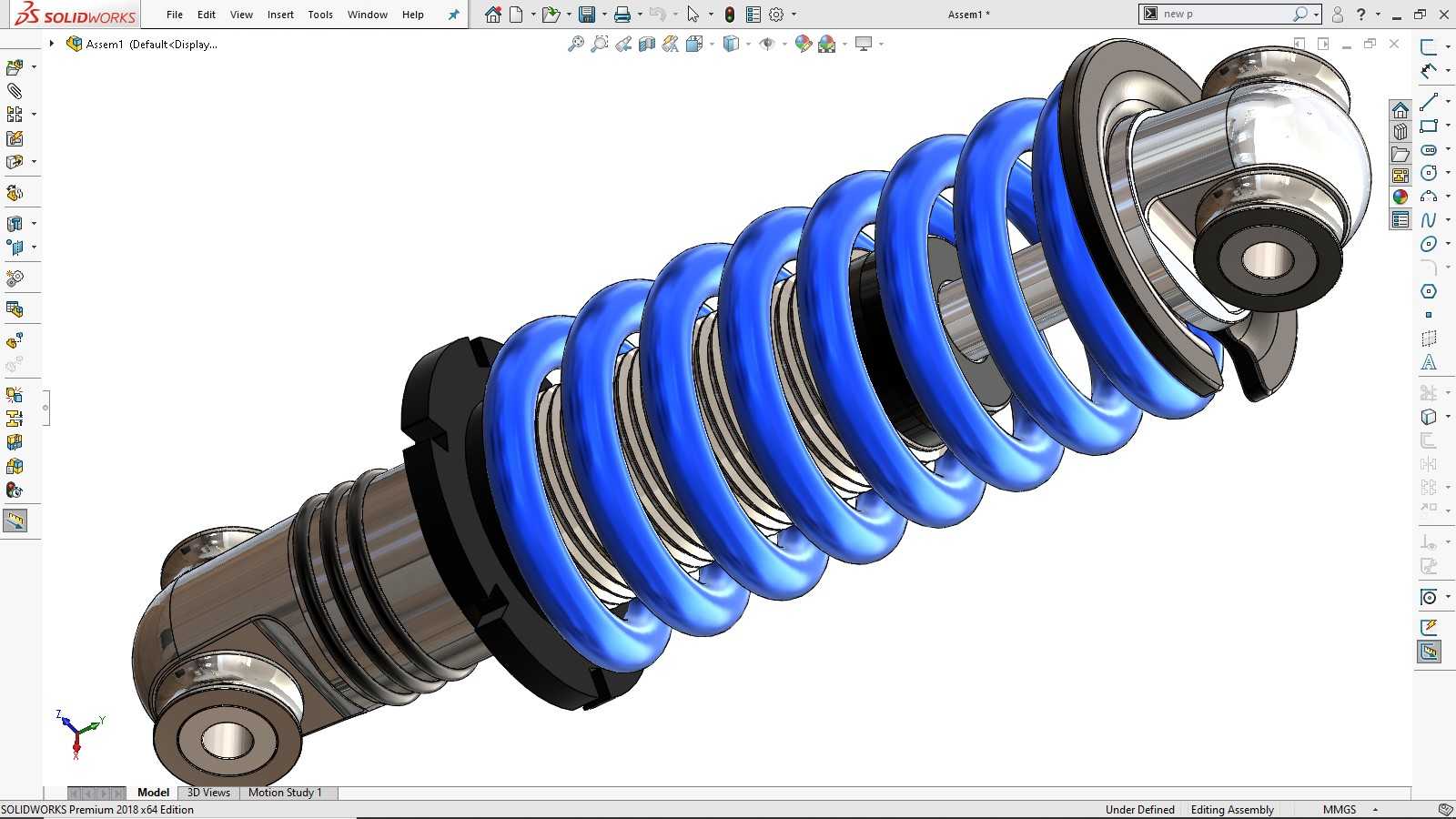Open File Explorer folder tab in task pane
The width and height of the screenshot is (1456, 819).
(x=1400, y=154)
